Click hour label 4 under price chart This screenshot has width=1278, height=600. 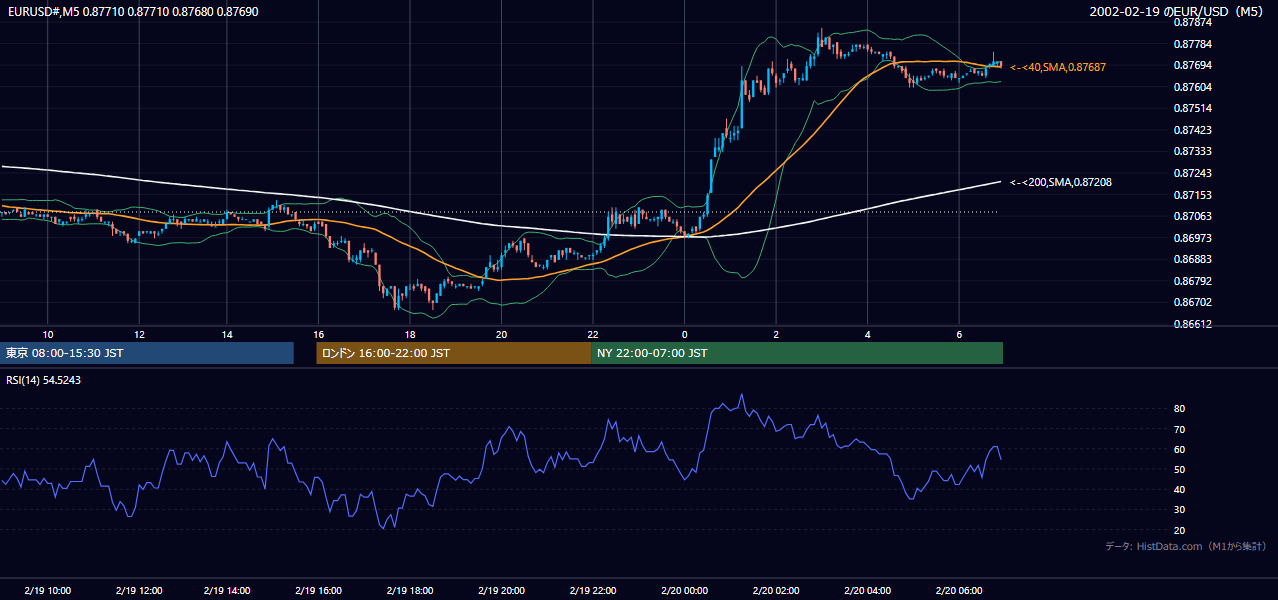(867, 334)
